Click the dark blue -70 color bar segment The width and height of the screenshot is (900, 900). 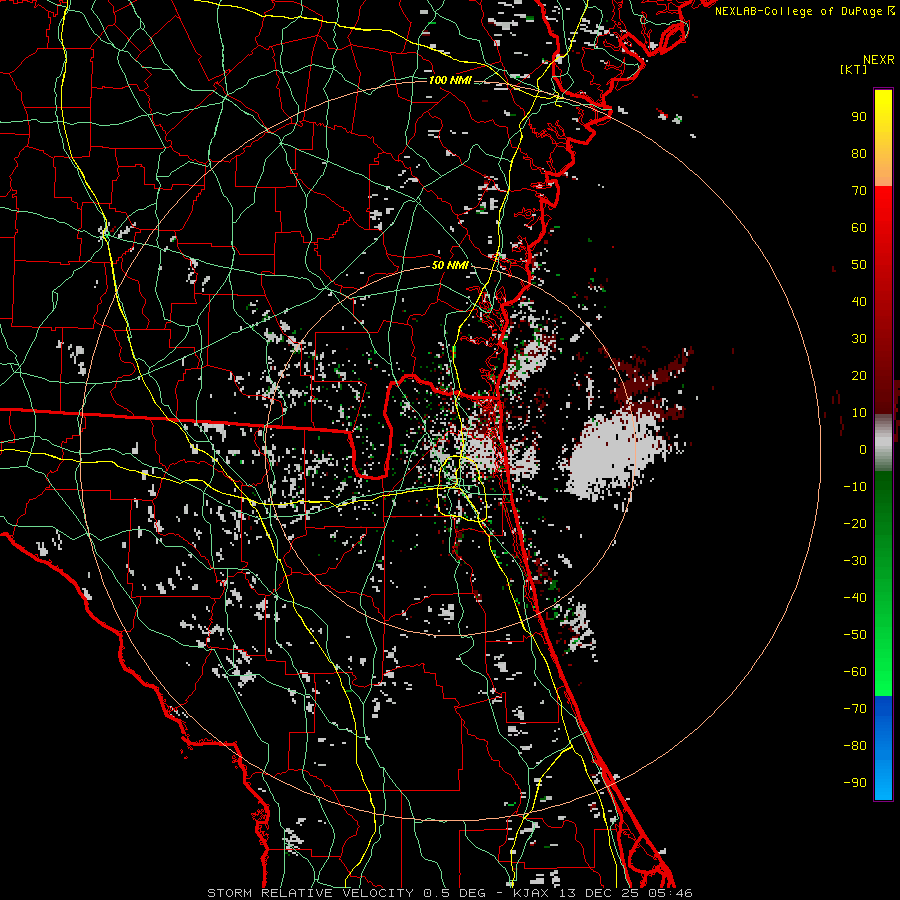883,712
